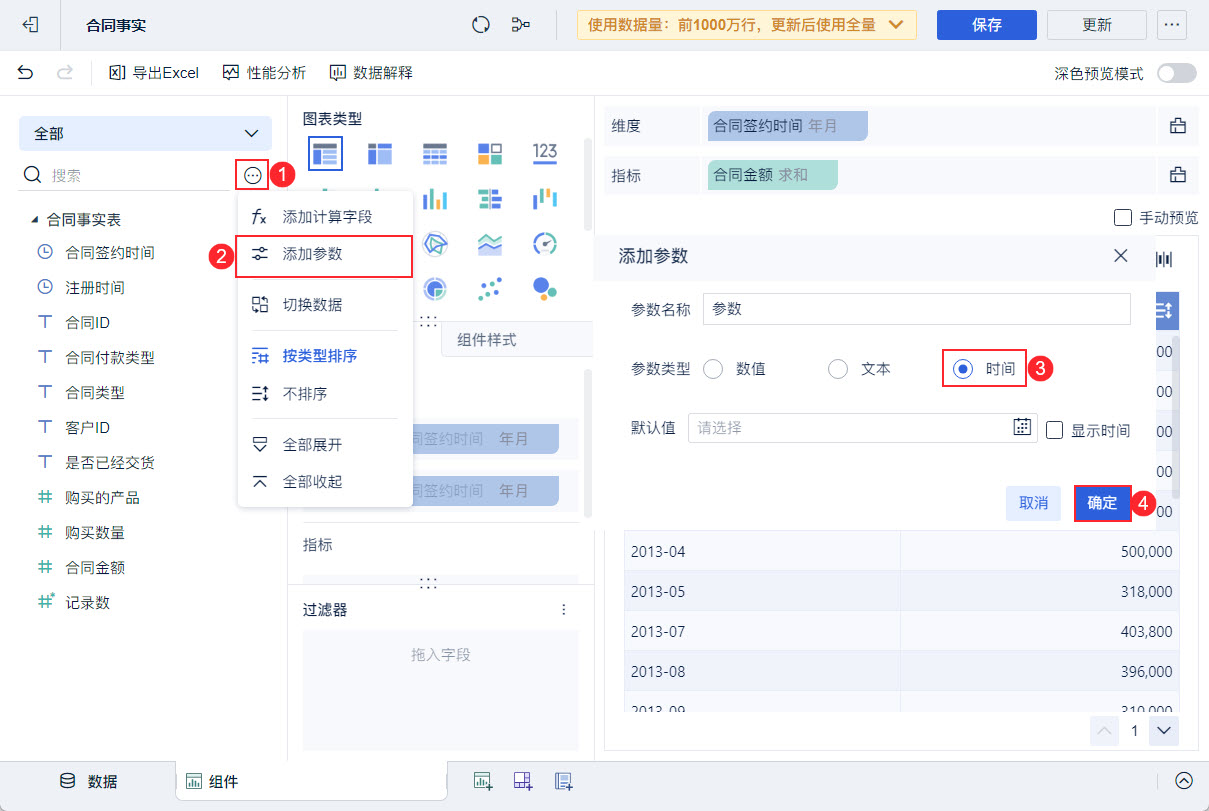This screenshot has width=1209, height=811.
Task: Choose 切换数据 from the menu
Action: click(x=325, y=305)
